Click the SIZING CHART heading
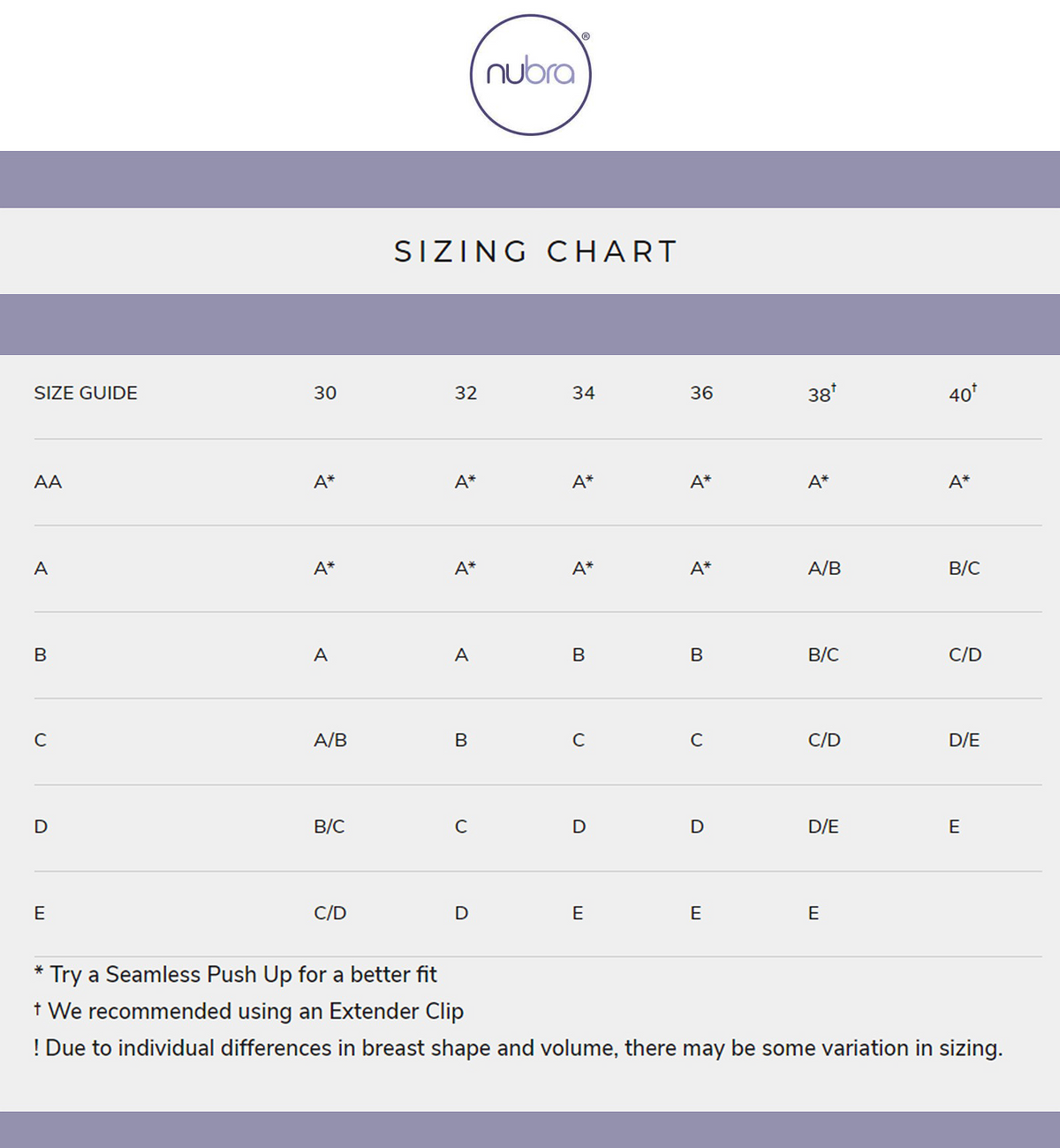The height and width of the screenshot is (1148, 1060). tap(535, 252)
